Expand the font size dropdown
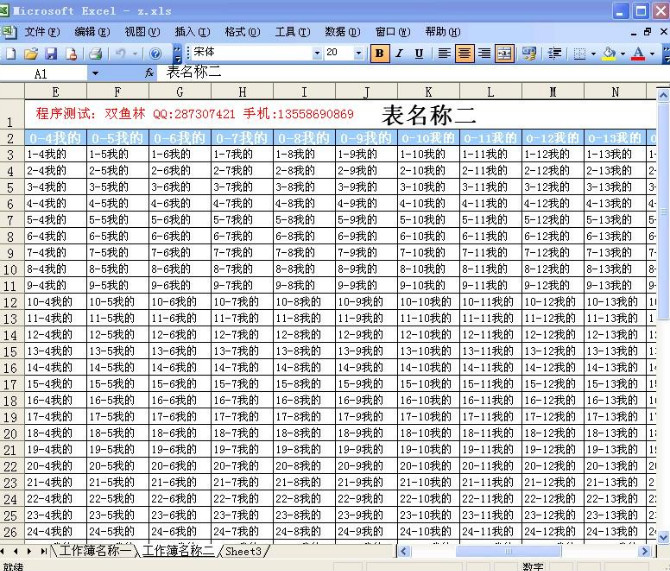The image size is (670, 571). tap(359, 53)
